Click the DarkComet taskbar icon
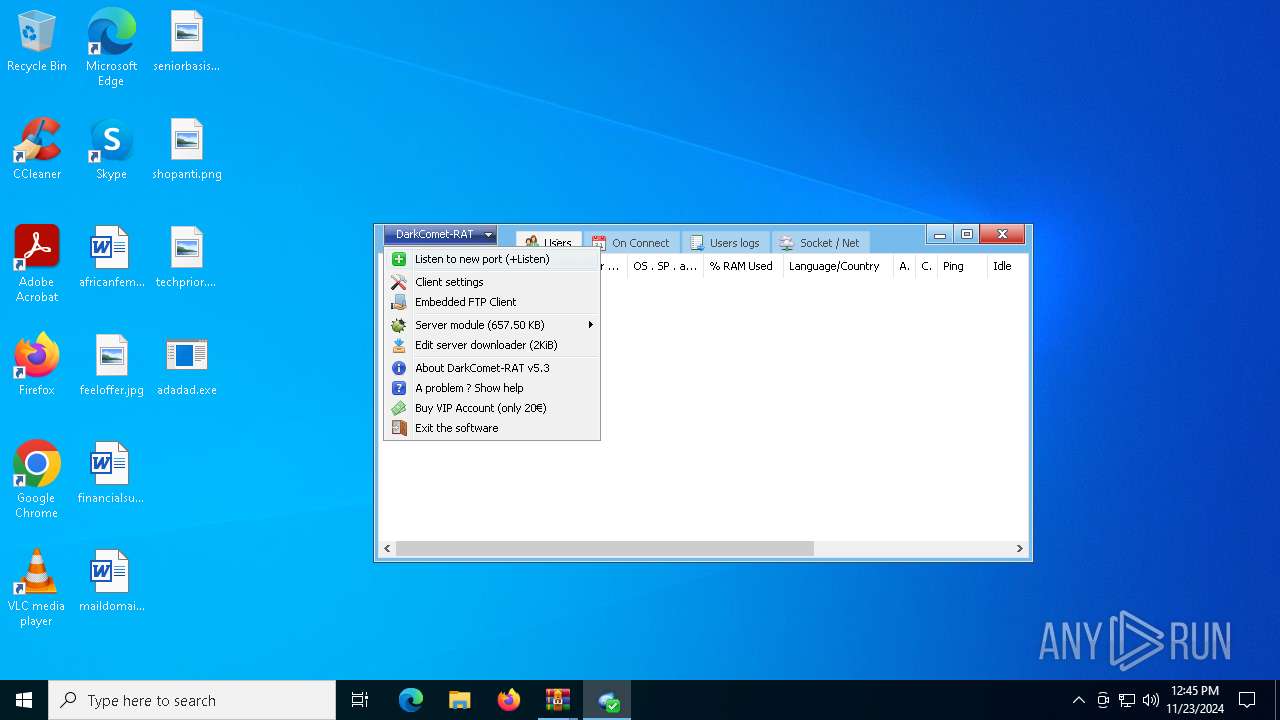The height and width of the screenshot is (720, 1280). point(607,700)
